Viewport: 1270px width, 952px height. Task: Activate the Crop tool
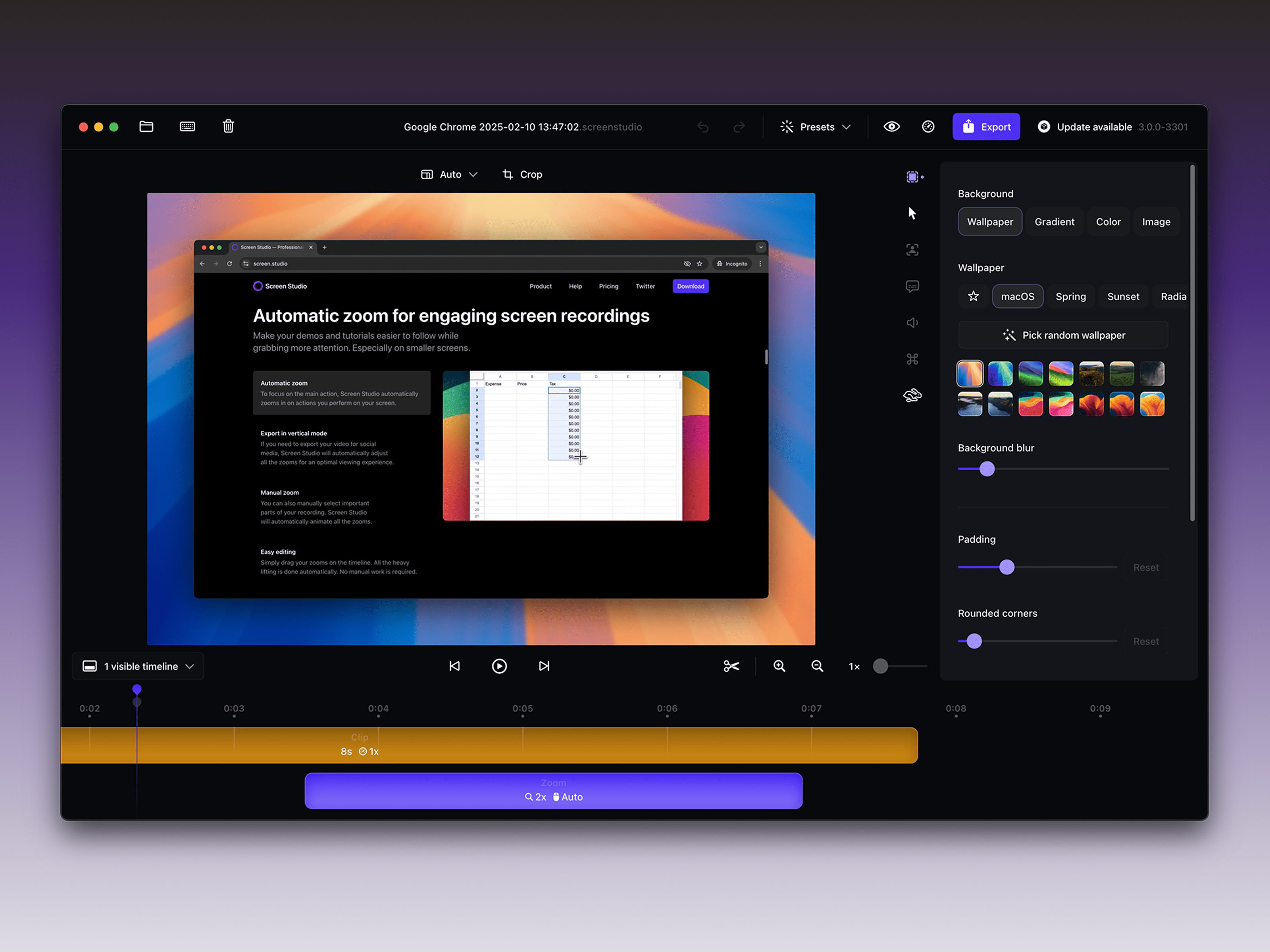tap(522, 175)
